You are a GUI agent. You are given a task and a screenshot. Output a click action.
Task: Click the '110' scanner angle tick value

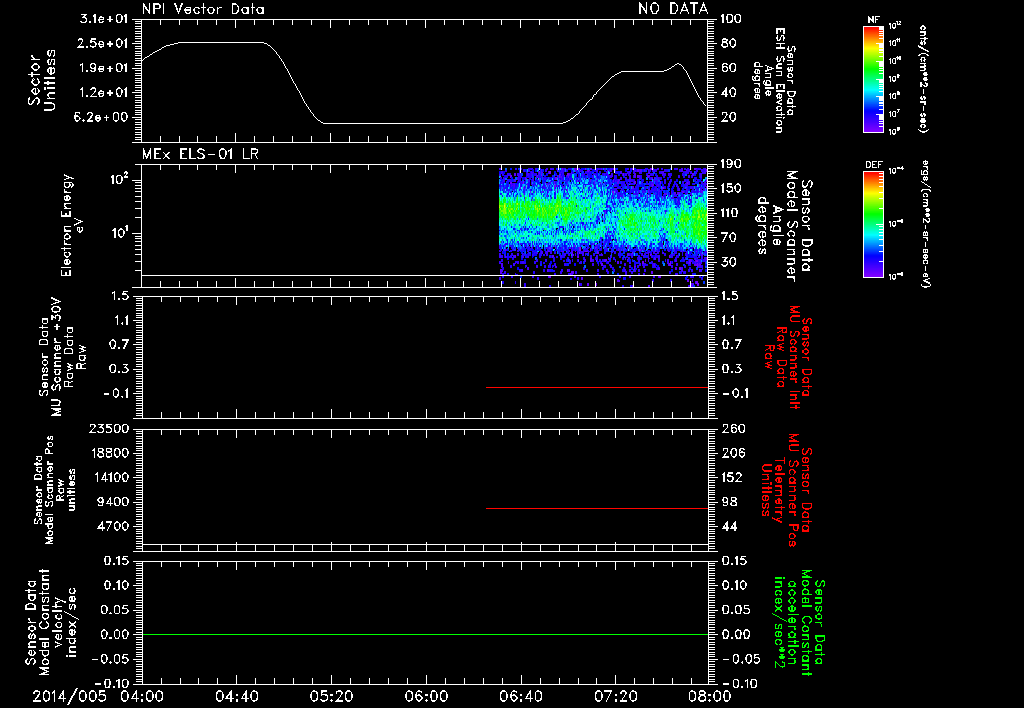(731, 213)
